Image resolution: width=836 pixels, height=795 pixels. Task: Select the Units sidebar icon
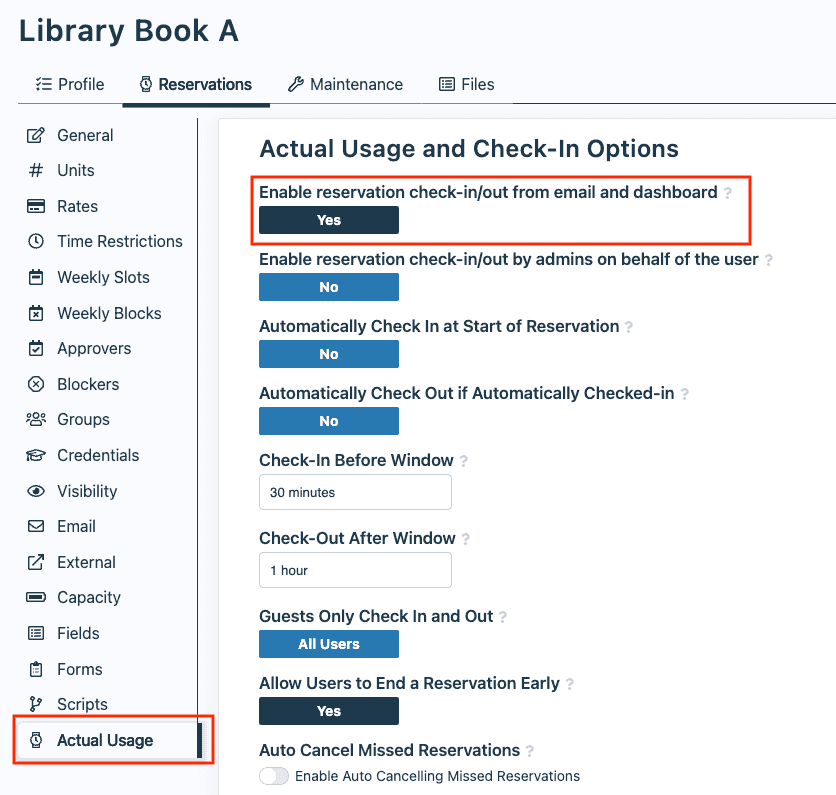click(x=36, y=170)
